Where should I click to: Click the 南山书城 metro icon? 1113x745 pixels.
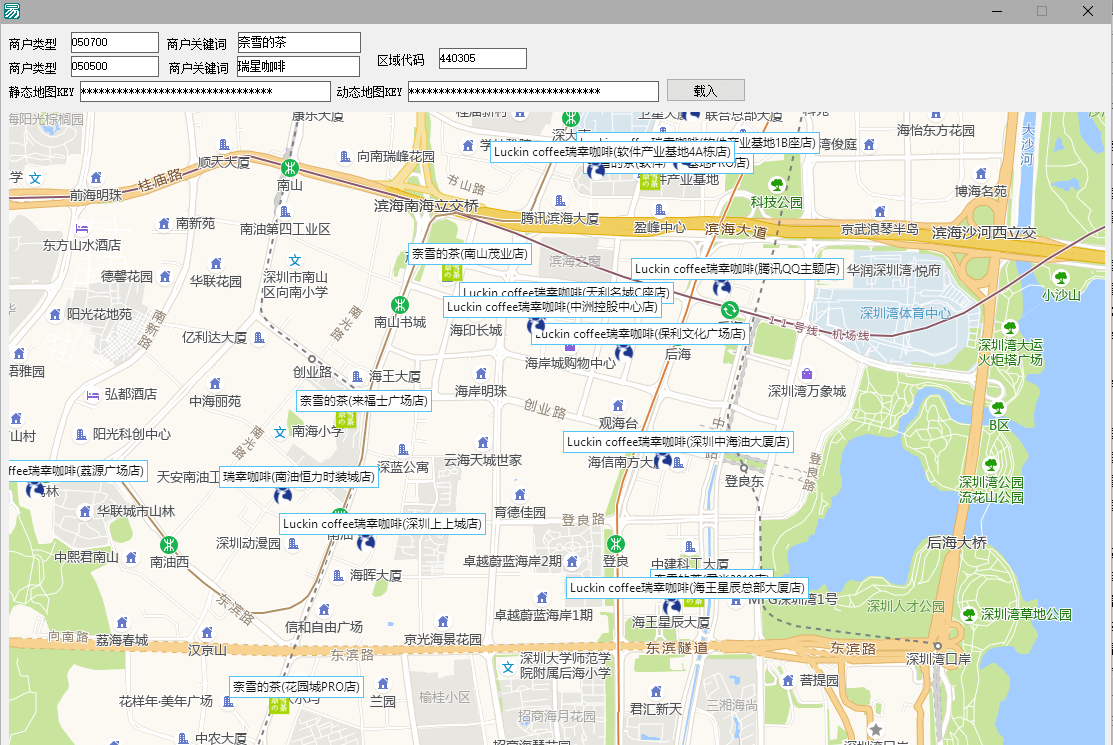click(x=400, y=305)
